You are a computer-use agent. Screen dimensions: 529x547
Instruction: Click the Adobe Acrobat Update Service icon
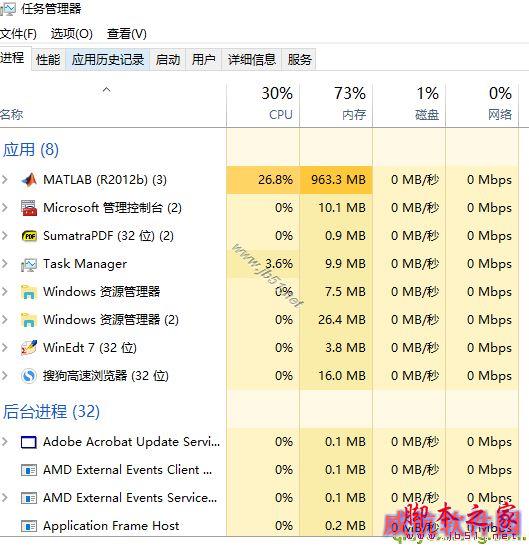(29, 442)
